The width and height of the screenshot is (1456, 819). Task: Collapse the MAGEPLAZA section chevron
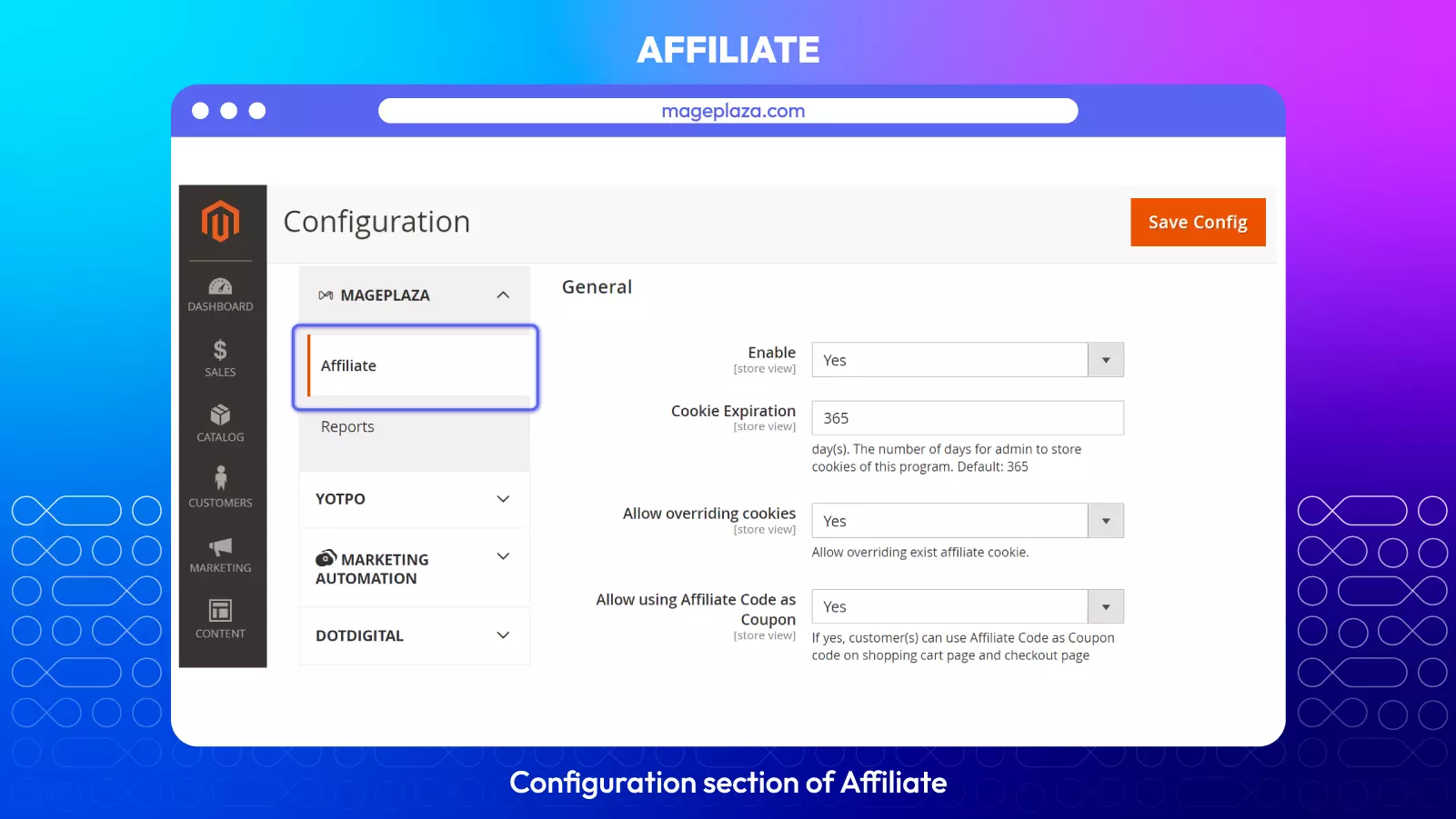point(503,295)
